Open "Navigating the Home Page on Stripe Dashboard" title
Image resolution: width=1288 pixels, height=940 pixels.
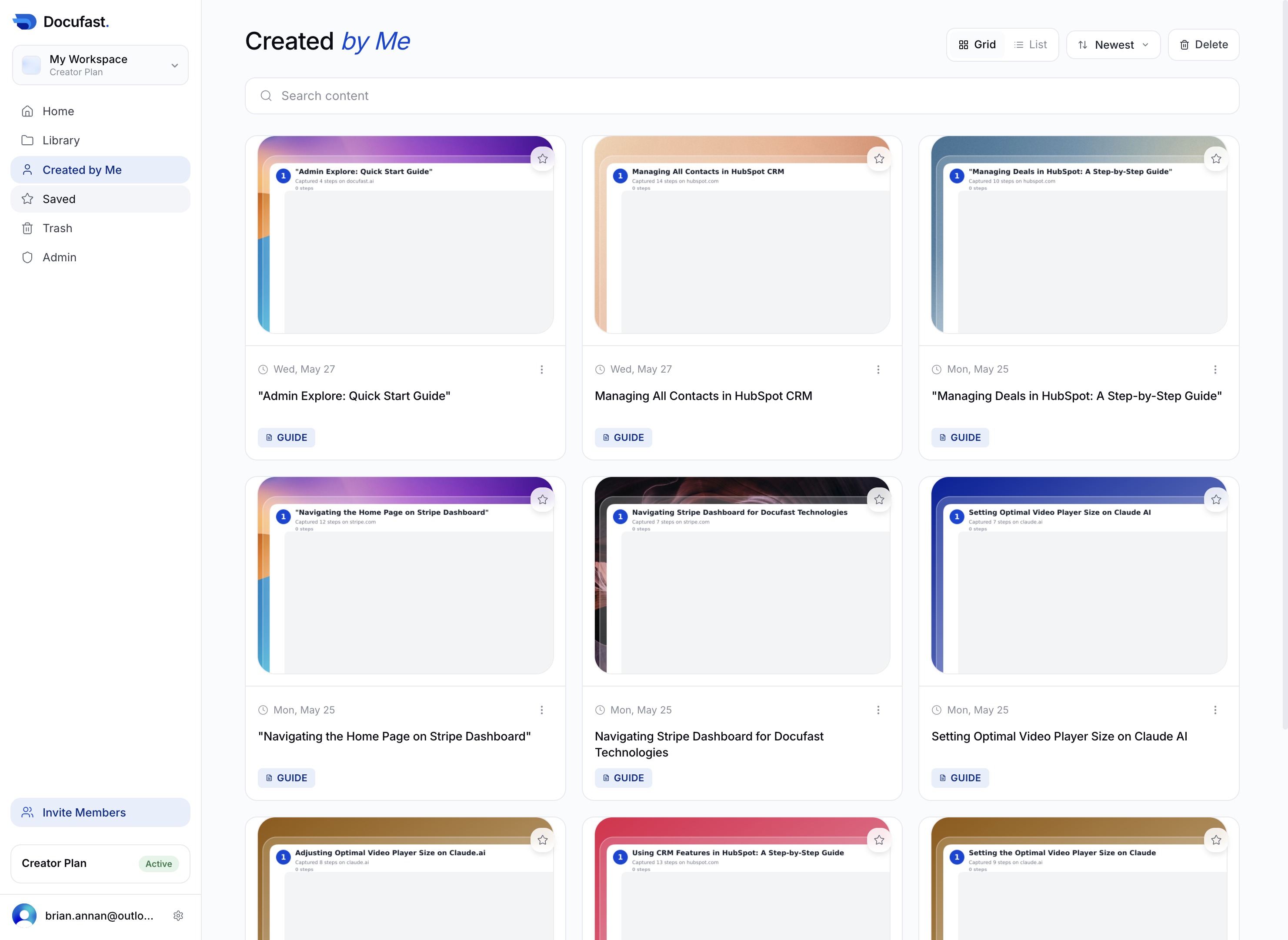[x=394, y=736]
